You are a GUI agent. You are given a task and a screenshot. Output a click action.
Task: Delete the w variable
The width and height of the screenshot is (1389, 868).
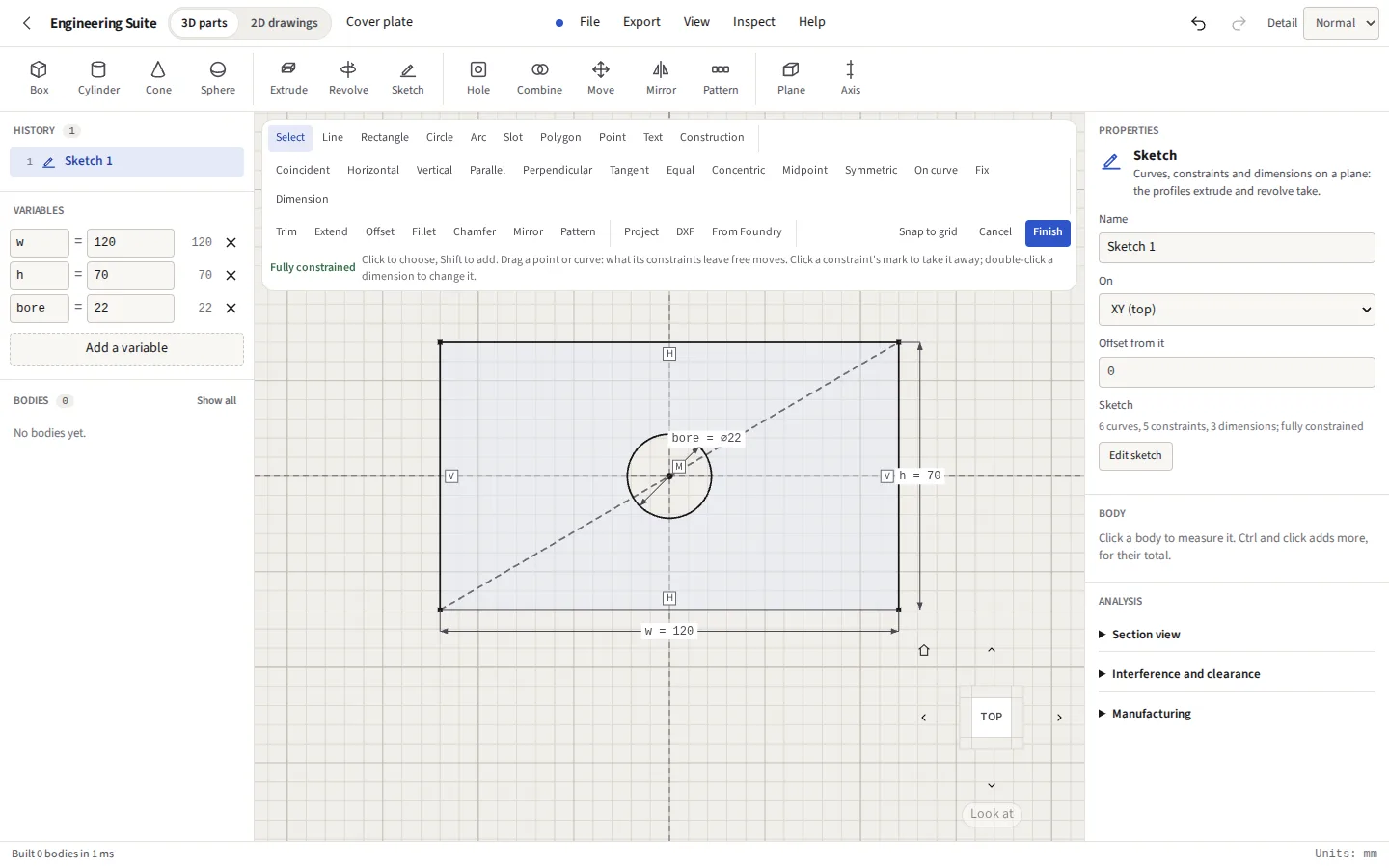coord(231,243)
